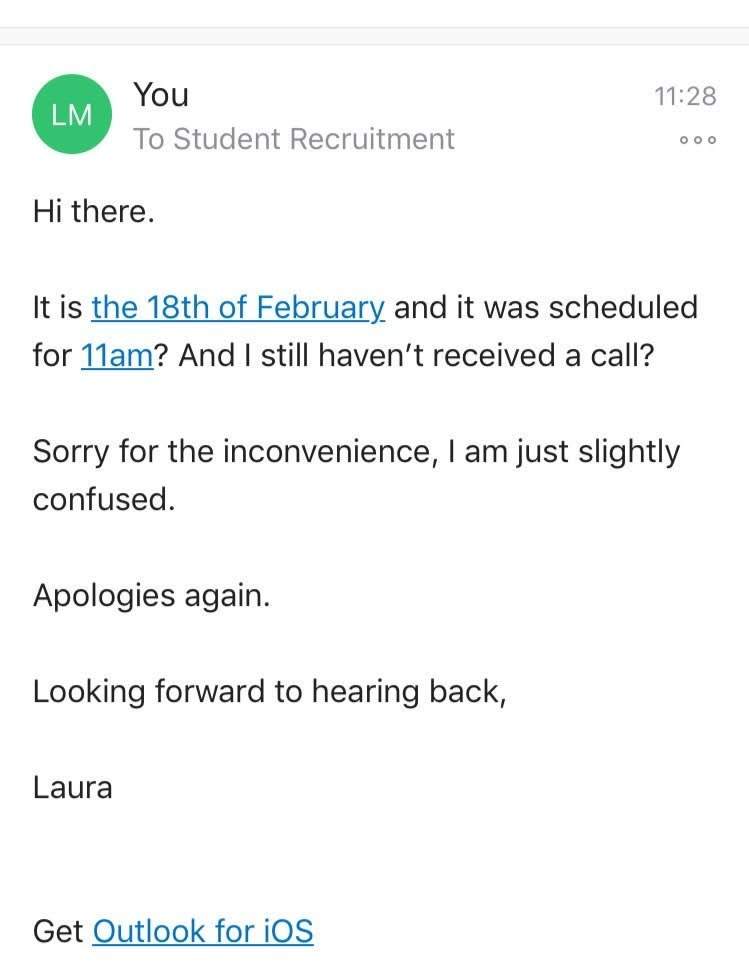
Task: Expand the "To Student Recruitment" recipient line
Action: click(294, 139)
